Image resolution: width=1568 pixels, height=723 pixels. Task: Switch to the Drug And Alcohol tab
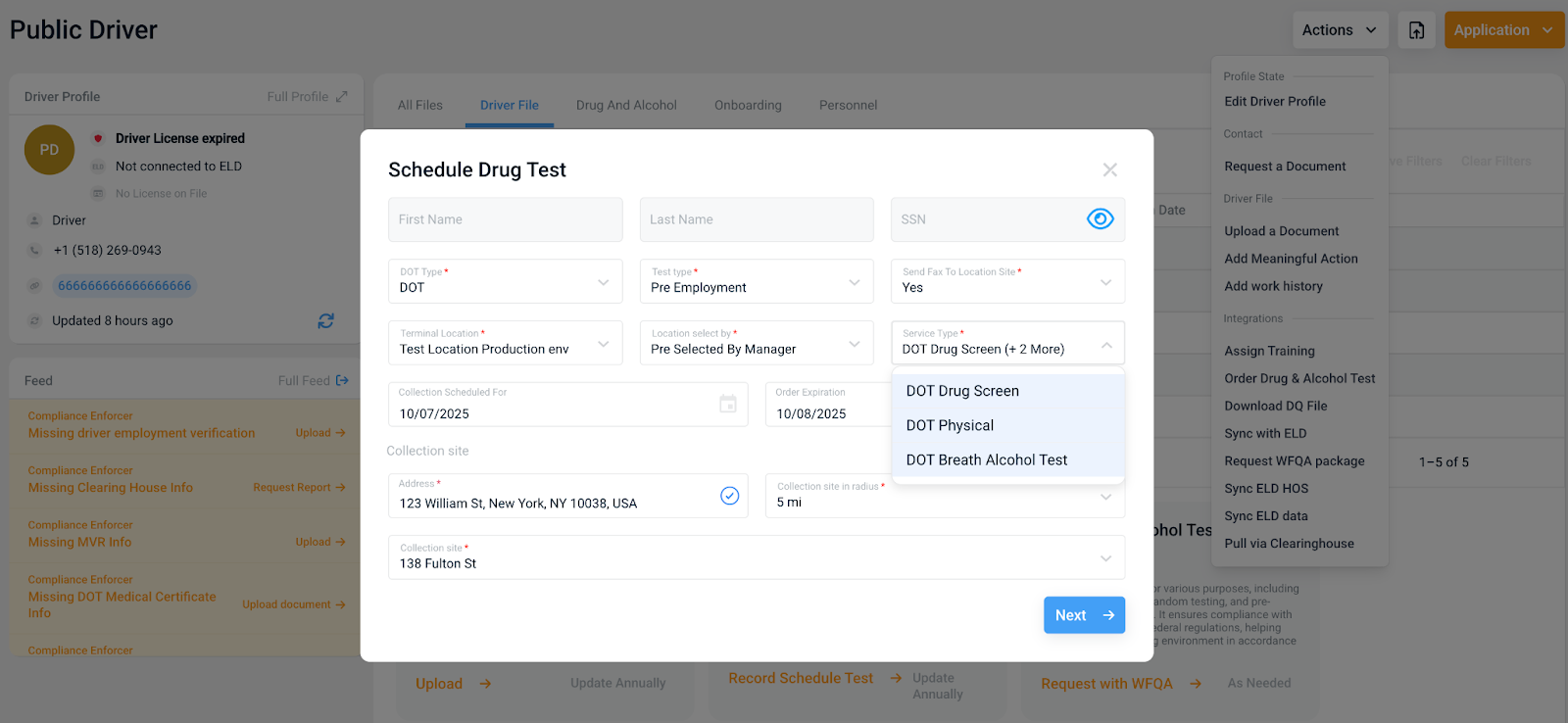[626, 105]
